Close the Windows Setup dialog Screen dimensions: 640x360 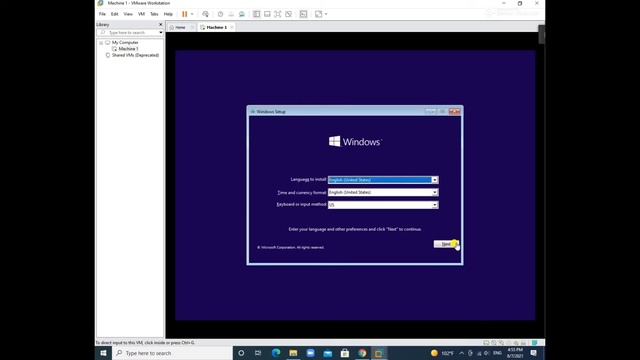click(x=454, y=111)
